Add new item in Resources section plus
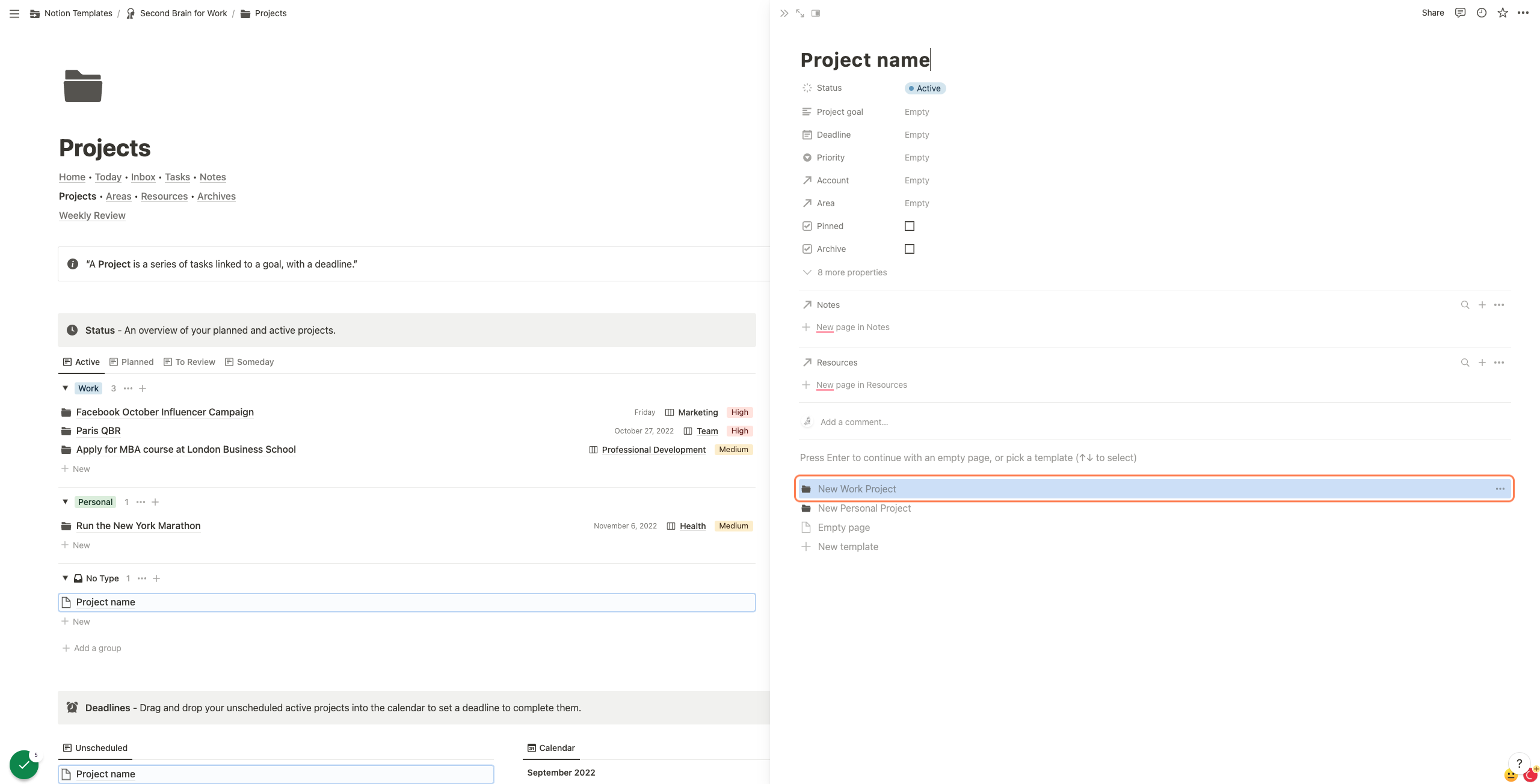This screenshot has width=1540, height=784. [1482, 363]
